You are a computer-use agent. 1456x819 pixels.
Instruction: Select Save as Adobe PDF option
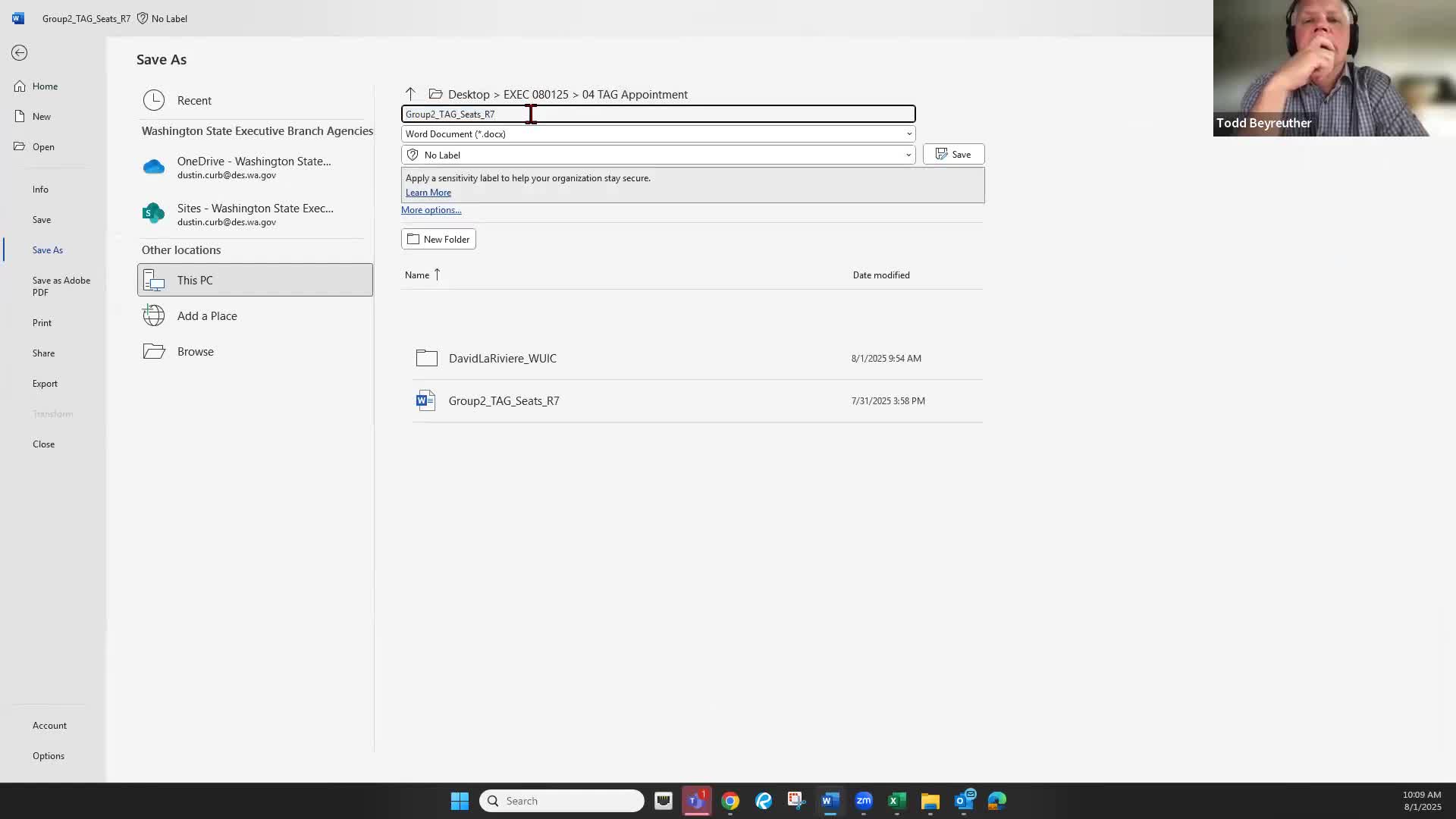(x=61, y=286)
